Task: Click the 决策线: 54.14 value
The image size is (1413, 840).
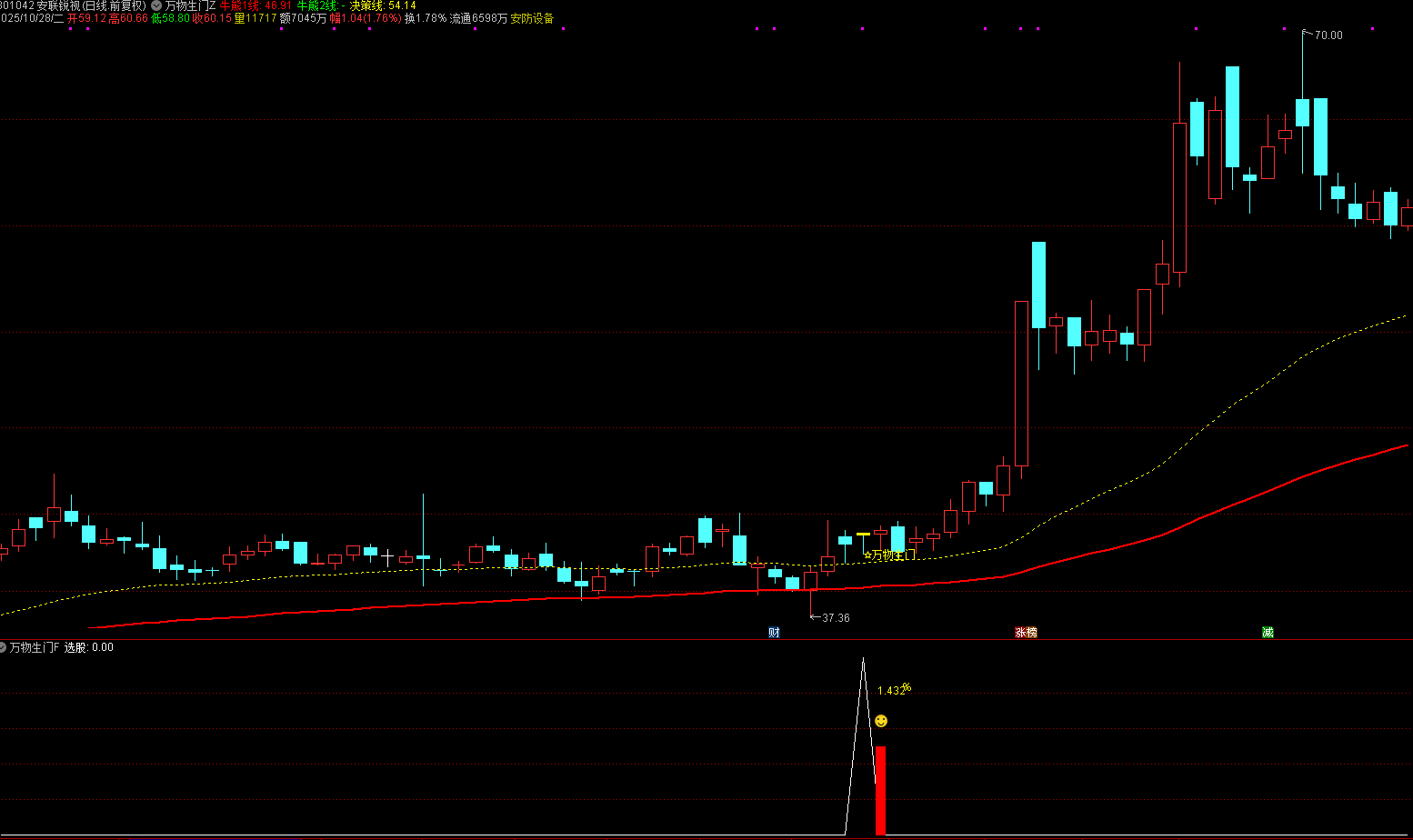Action: pos(383,5)
